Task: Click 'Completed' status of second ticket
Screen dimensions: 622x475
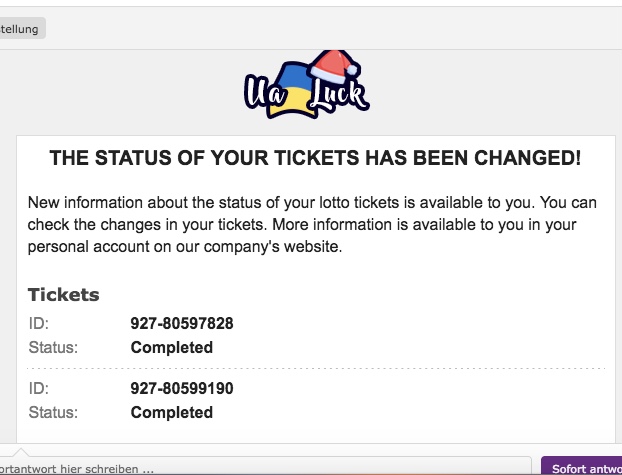Action: pyautogui.click(x=172, y=413)
